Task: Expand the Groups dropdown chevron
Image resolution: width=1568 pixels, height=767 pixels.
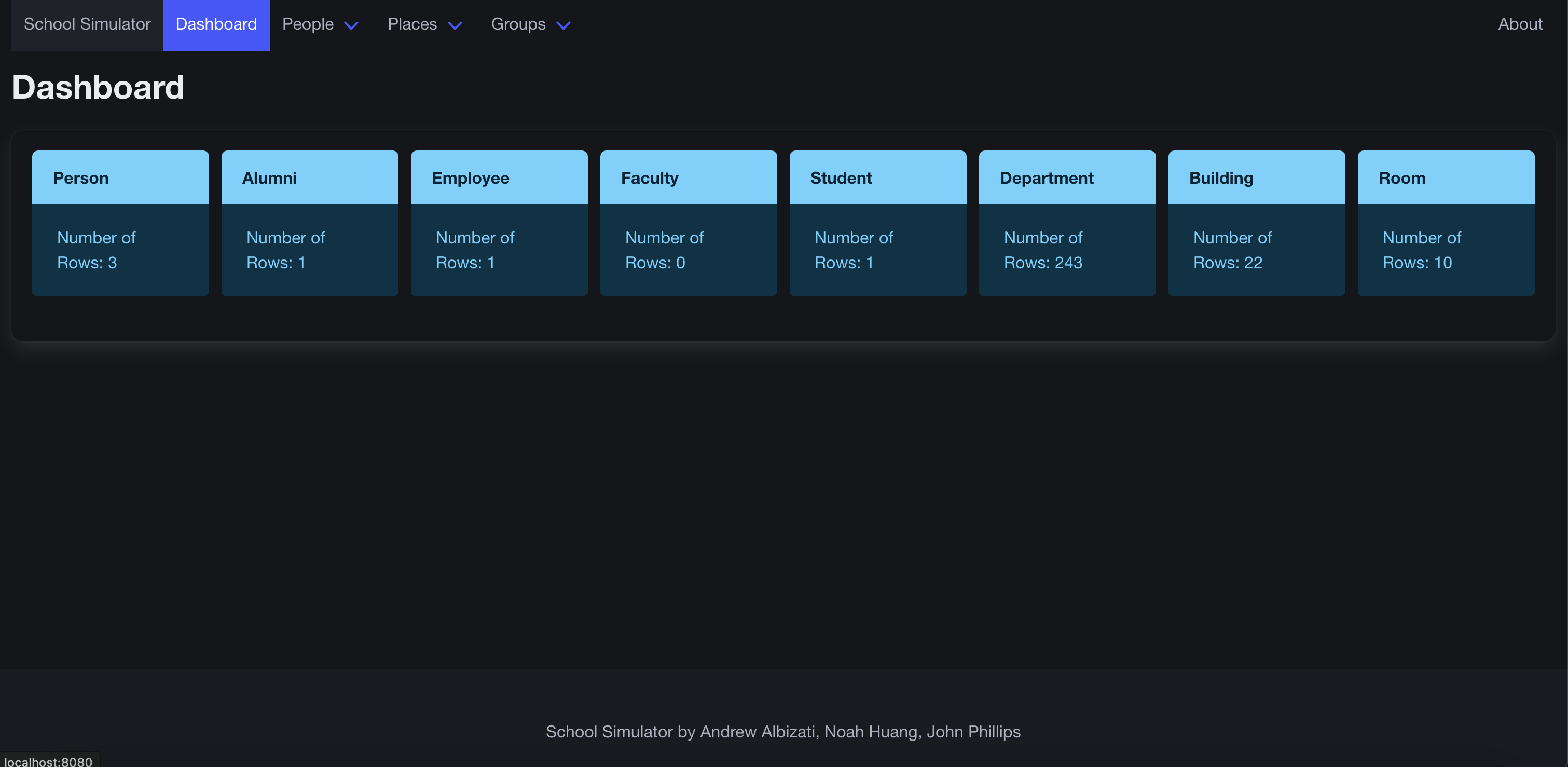Action: click(x=563, y=25)
